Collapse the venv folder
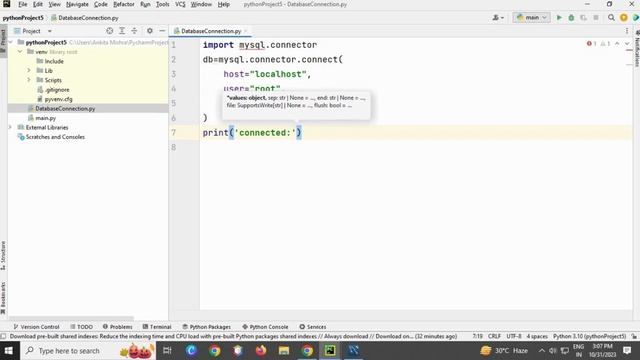This screenshot has width=640, height=360. (x=20, y=52)
